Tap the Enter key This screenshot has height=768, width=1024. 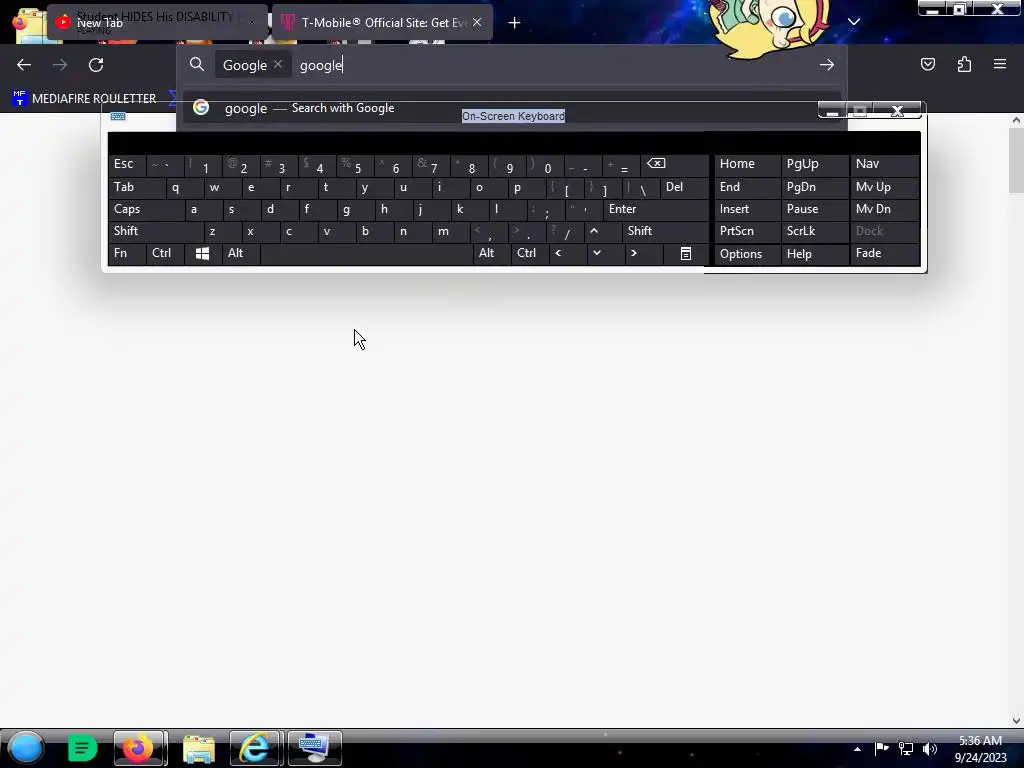(656, 209)
